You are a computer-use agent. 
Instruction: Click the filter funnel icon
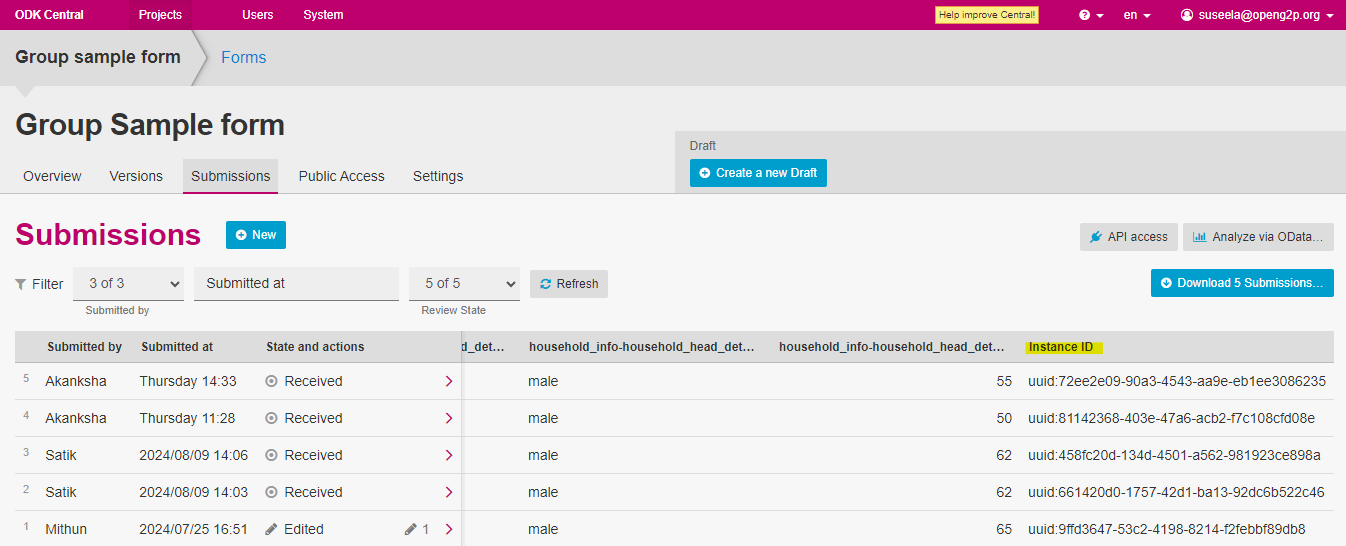click(x=21, y=284)
